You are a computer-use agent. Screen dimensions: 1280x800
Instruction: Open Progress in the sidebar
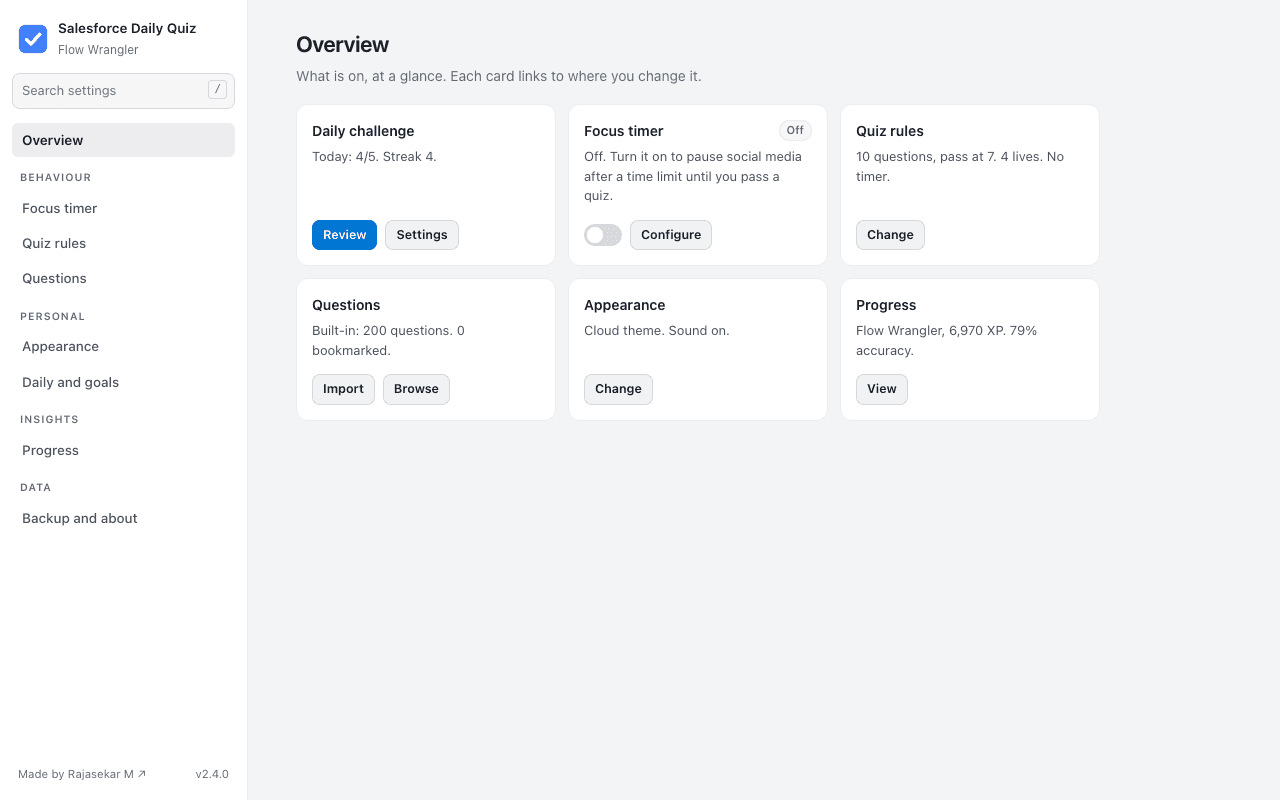click(x=123, y=450)
